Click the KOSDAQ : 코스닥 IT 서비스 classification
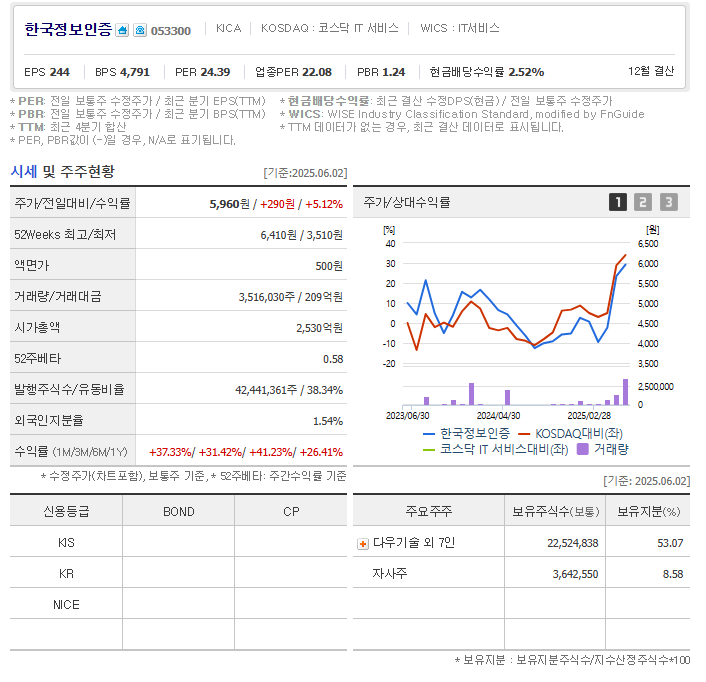The image size is (706, 682). click(330, 28)
